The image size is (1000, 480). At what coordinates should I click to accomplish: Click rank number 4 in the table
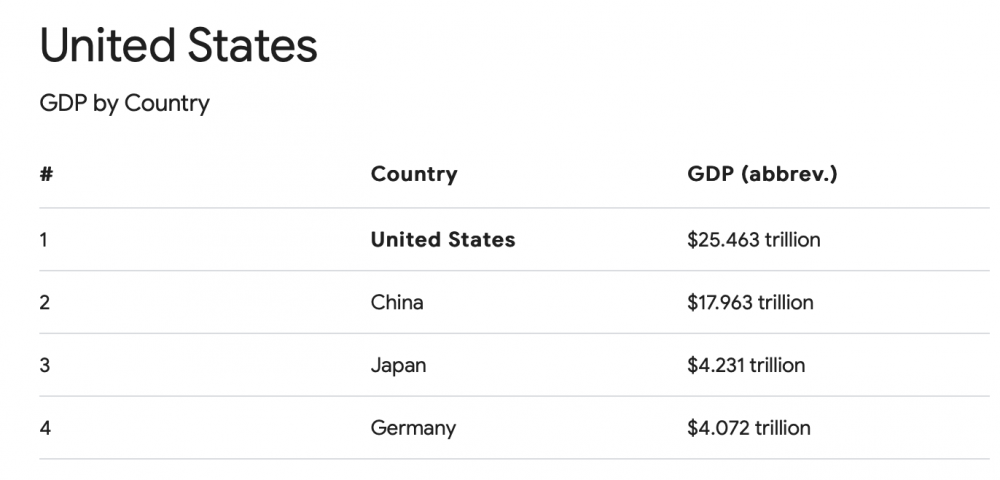(45, 428)
